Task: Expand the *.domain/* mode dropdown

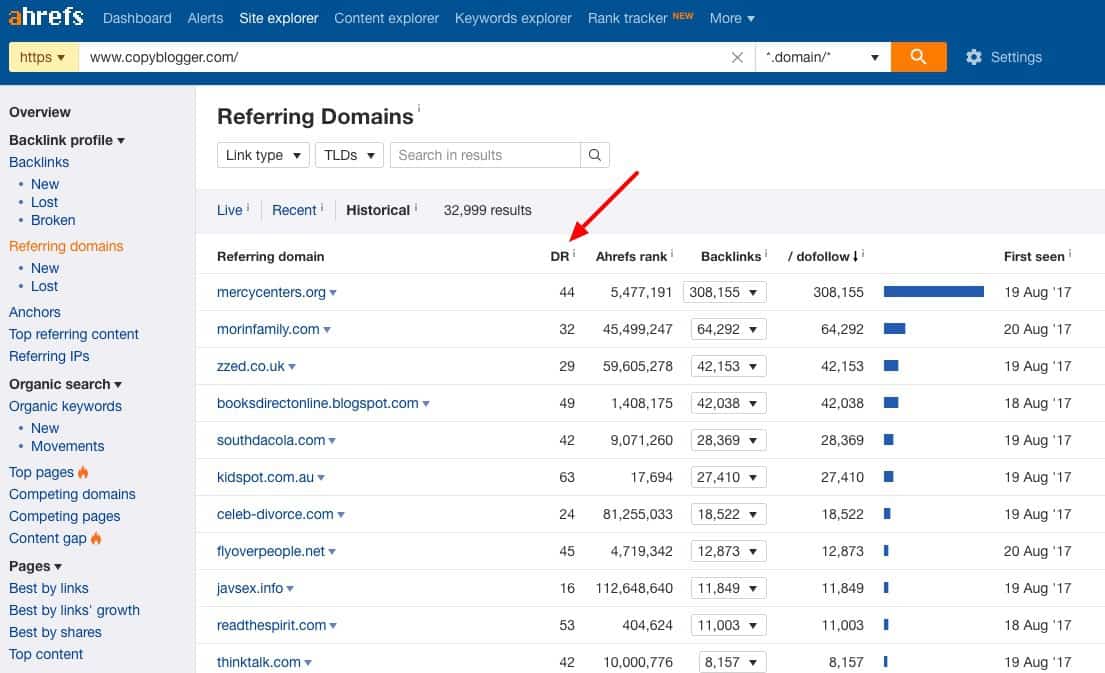Action: pyautogui.click(x=822, y=58)
